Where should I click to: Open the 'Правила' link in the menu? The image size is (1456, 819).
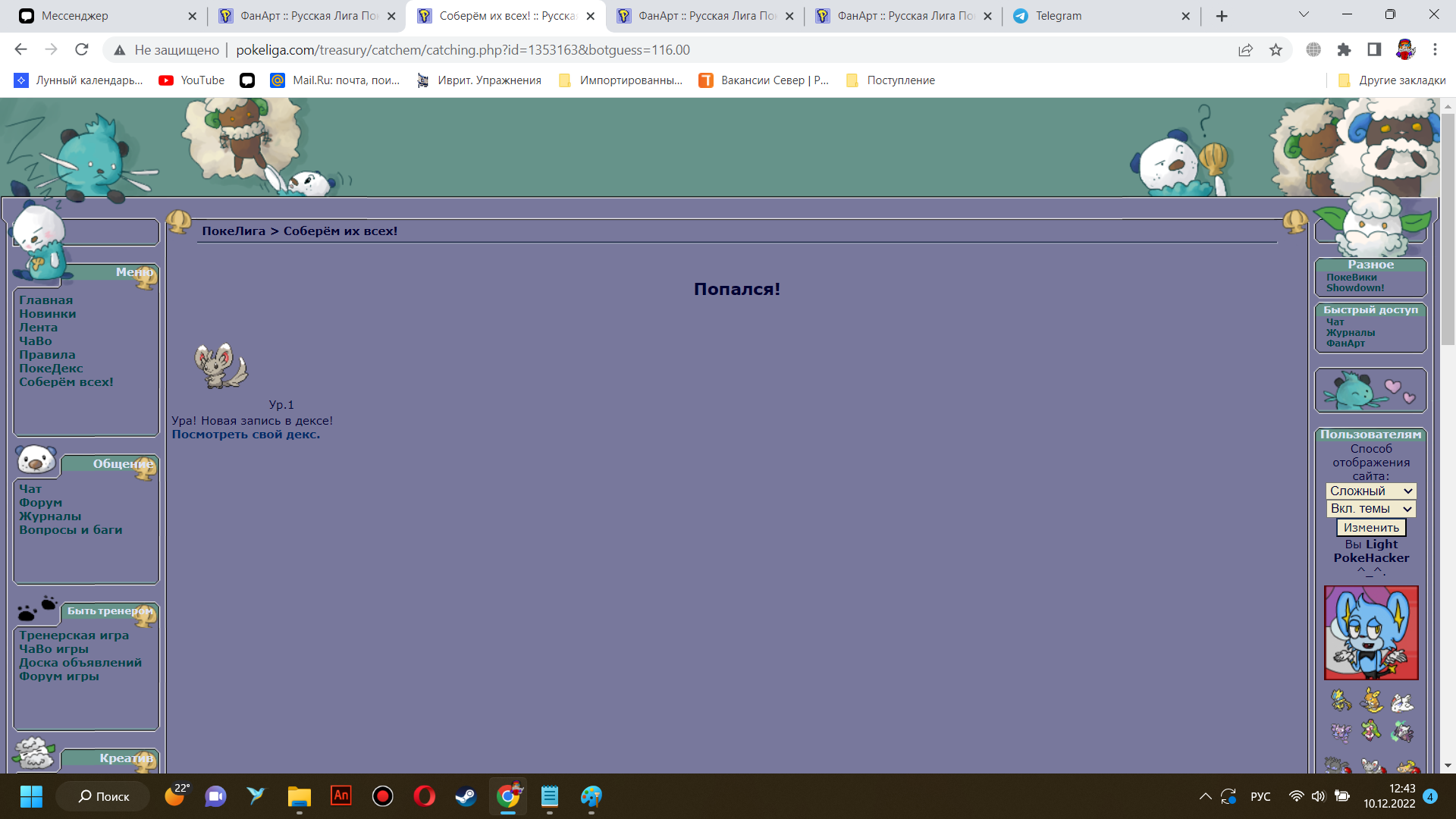click(x=47, y=355)
